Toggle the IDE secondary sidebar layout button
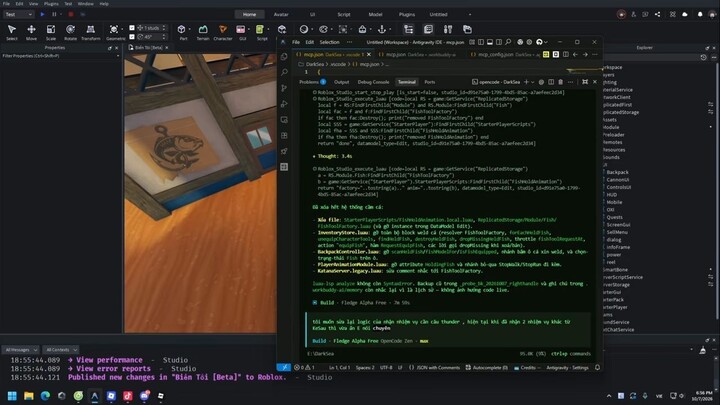720x405 pixels. point(499,42)
